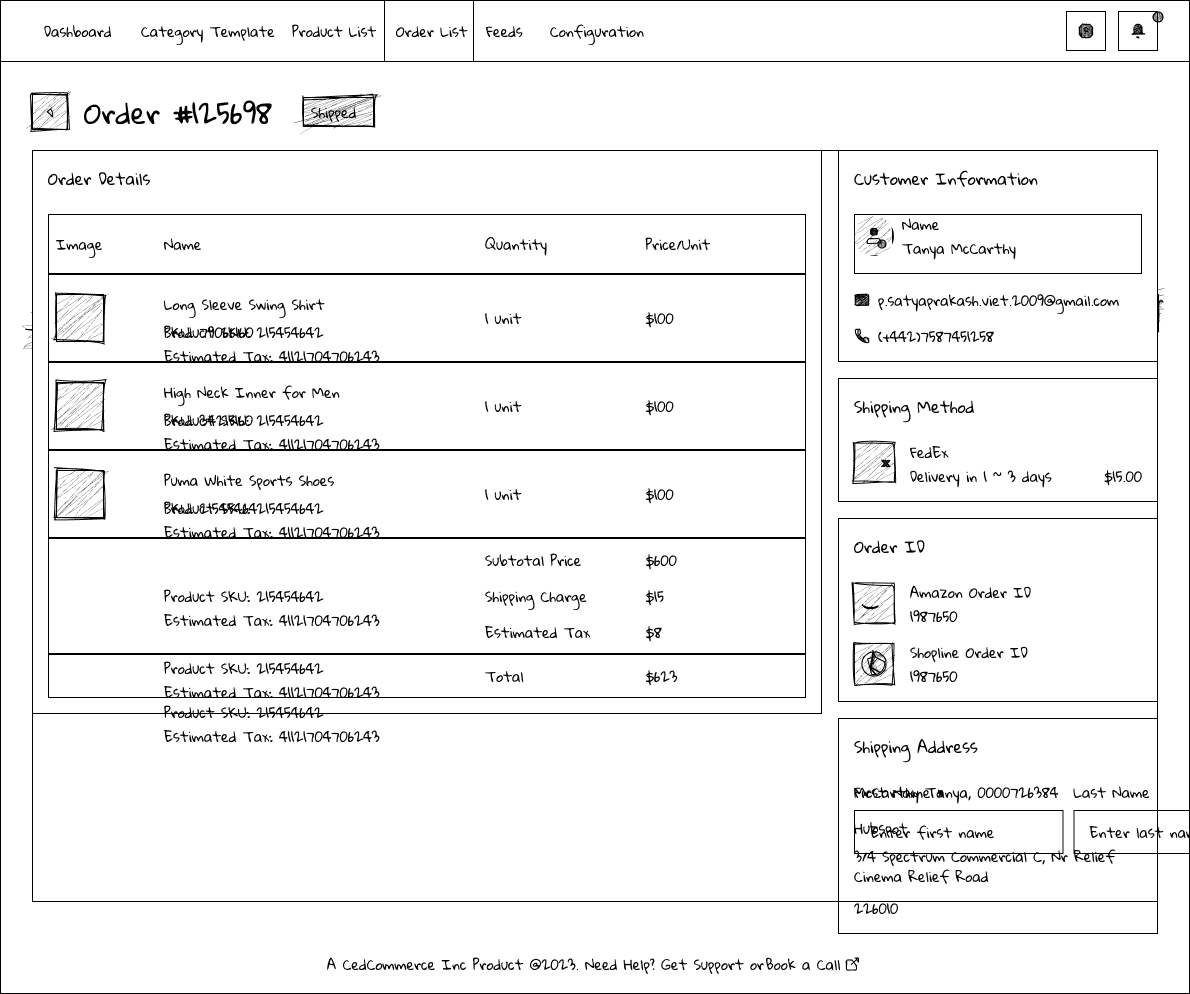Open the Feeds tab

point(504,32)
